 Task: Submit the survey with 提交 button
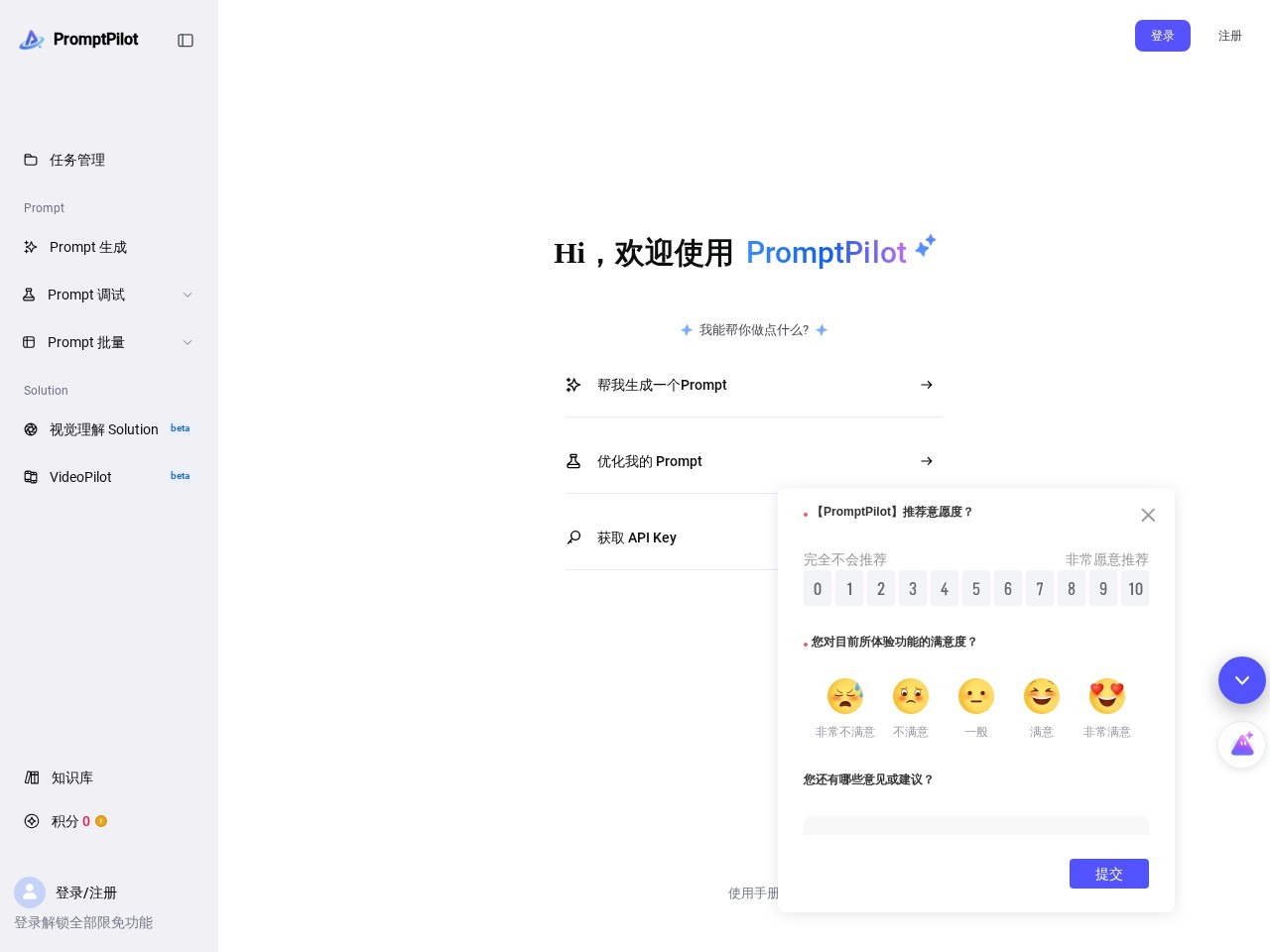tap(1109, 874)
